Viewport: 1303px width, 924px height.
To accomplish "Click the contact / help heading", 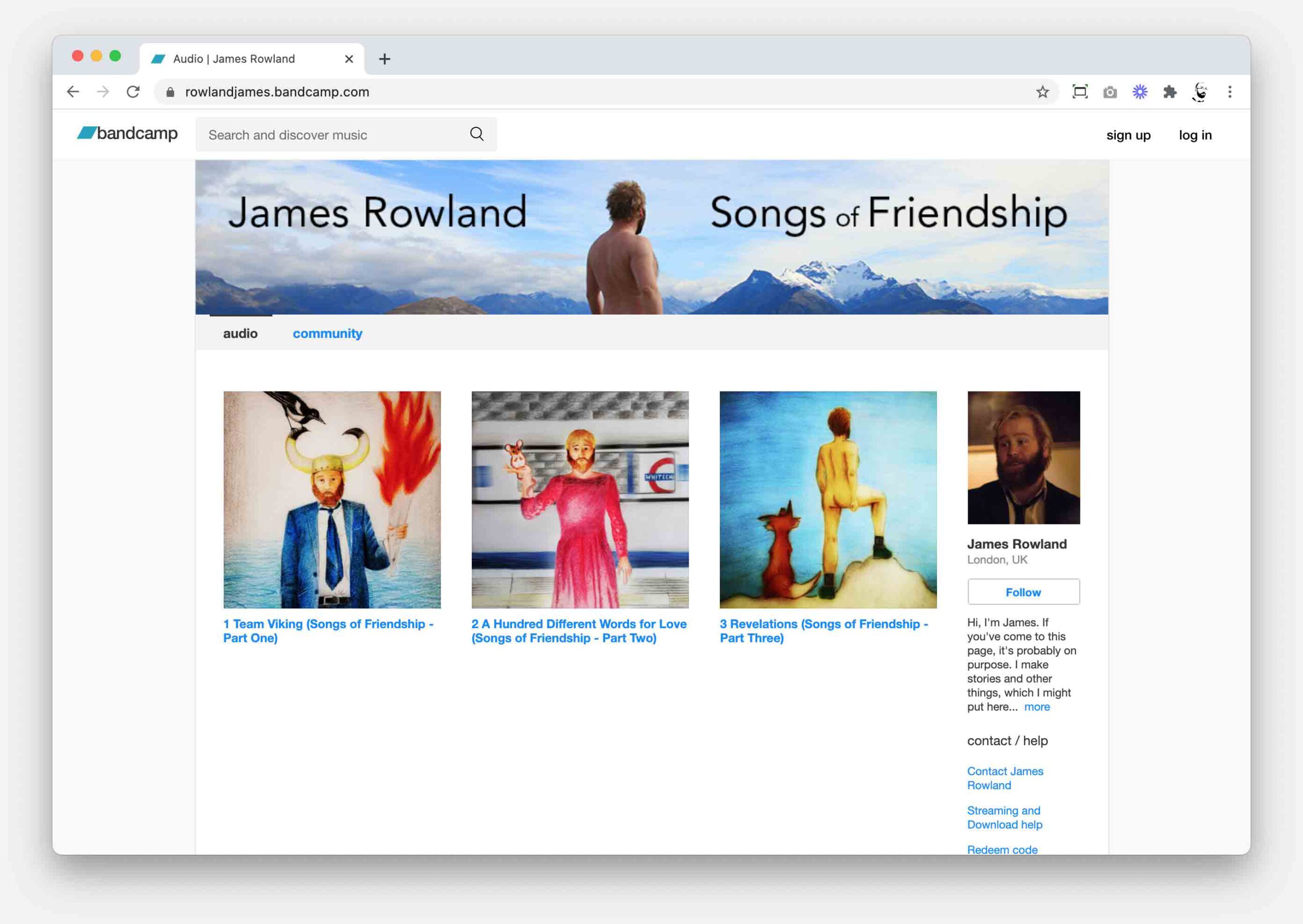I will [1007, 740].
